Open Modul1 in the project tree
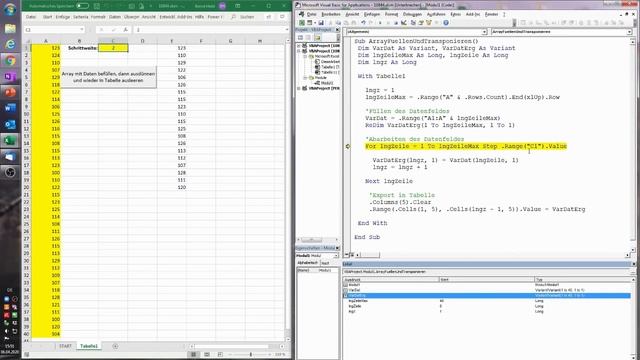The width and height of the screenshot is (640, 360). [327, 83]
